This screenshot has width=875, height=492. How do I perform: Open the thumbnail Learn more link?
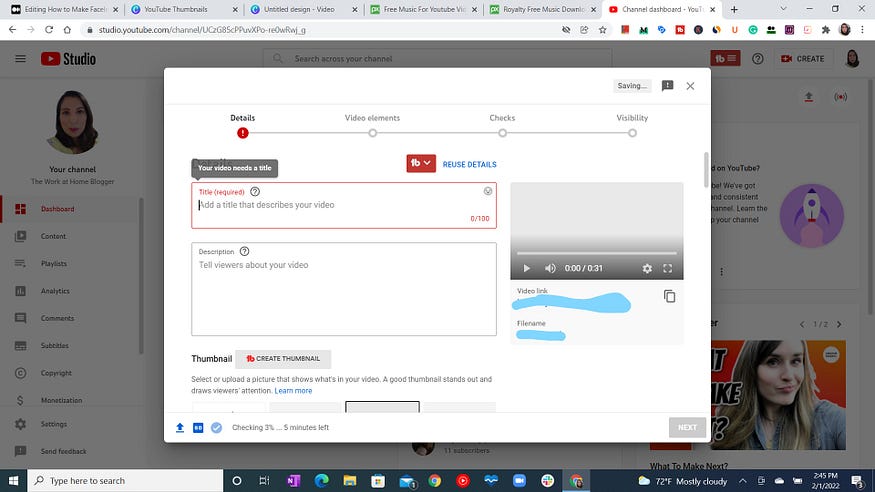(x=293, y=391)
